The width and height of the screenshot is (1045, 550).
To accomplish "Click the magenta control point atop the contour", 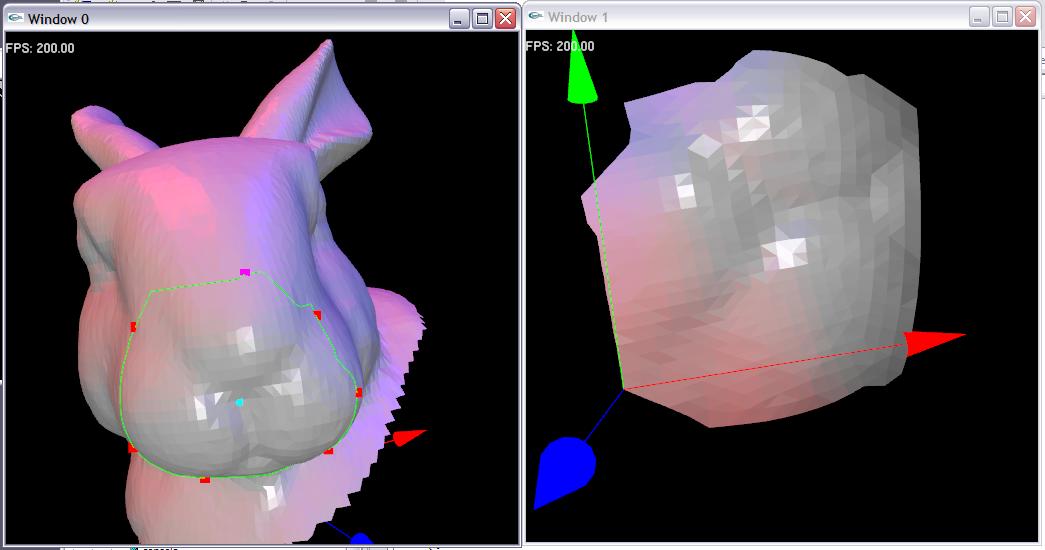I will [245, 272].
